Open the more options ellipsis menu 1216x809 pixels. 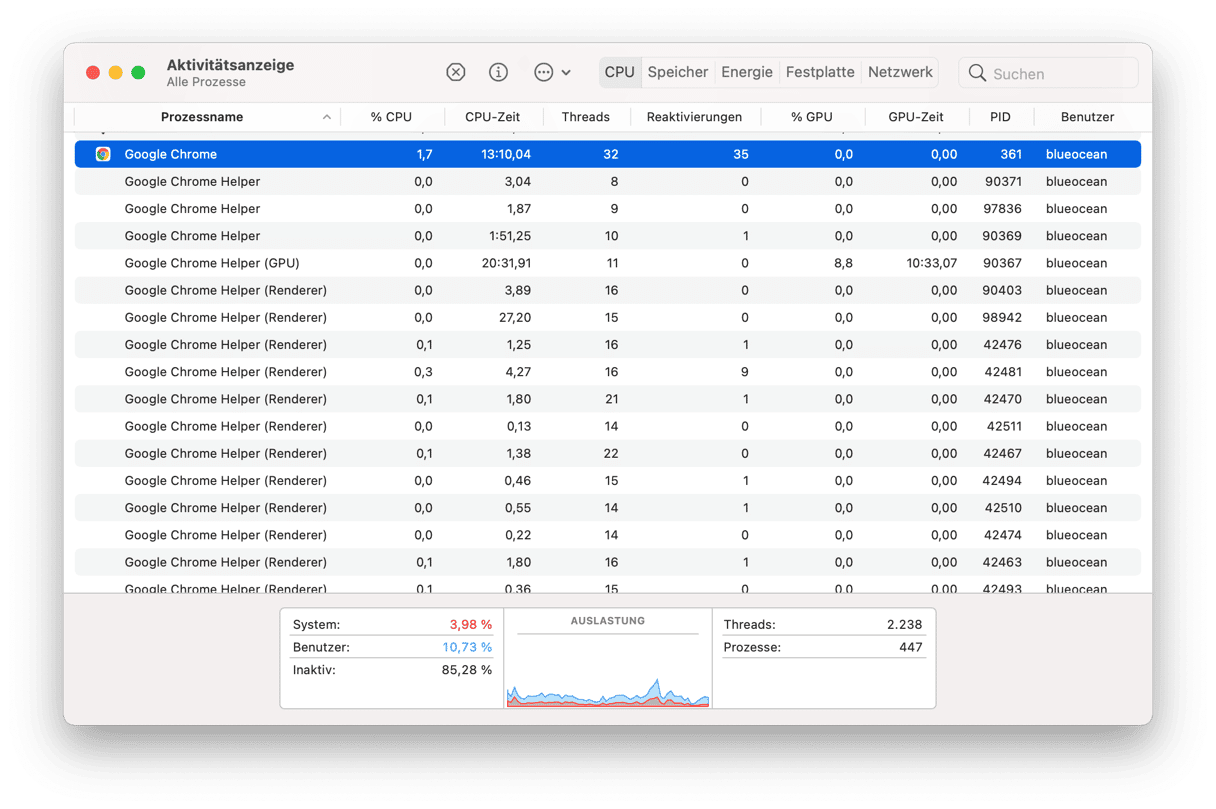coord(552,72)
